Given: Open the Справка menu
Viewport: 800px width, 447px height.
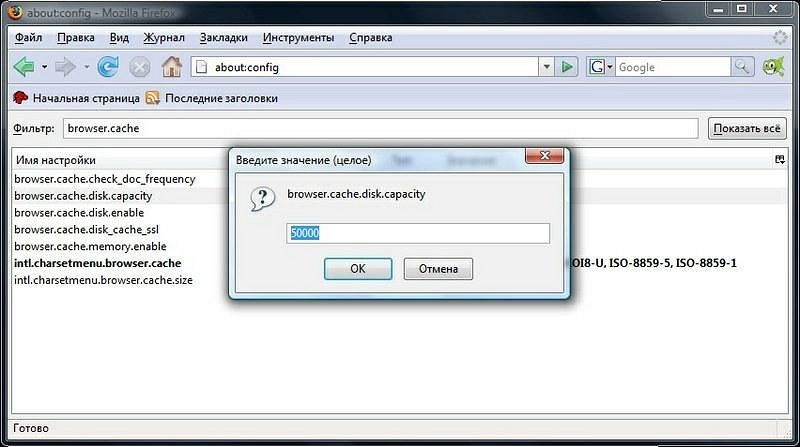Looking at the screenshot, I should click(371, 37).
